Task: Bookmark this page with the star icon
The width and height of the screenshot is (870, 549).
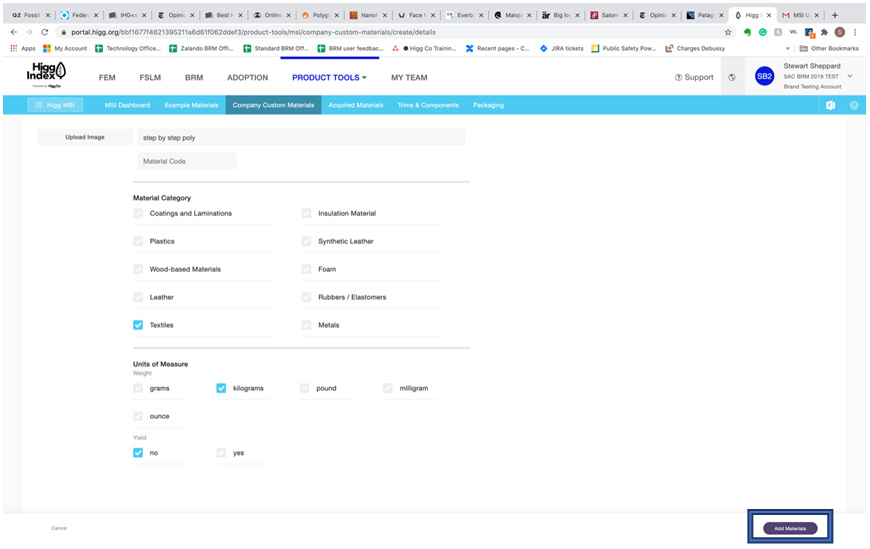Action: pyautogui.click(x=728, y=32)
